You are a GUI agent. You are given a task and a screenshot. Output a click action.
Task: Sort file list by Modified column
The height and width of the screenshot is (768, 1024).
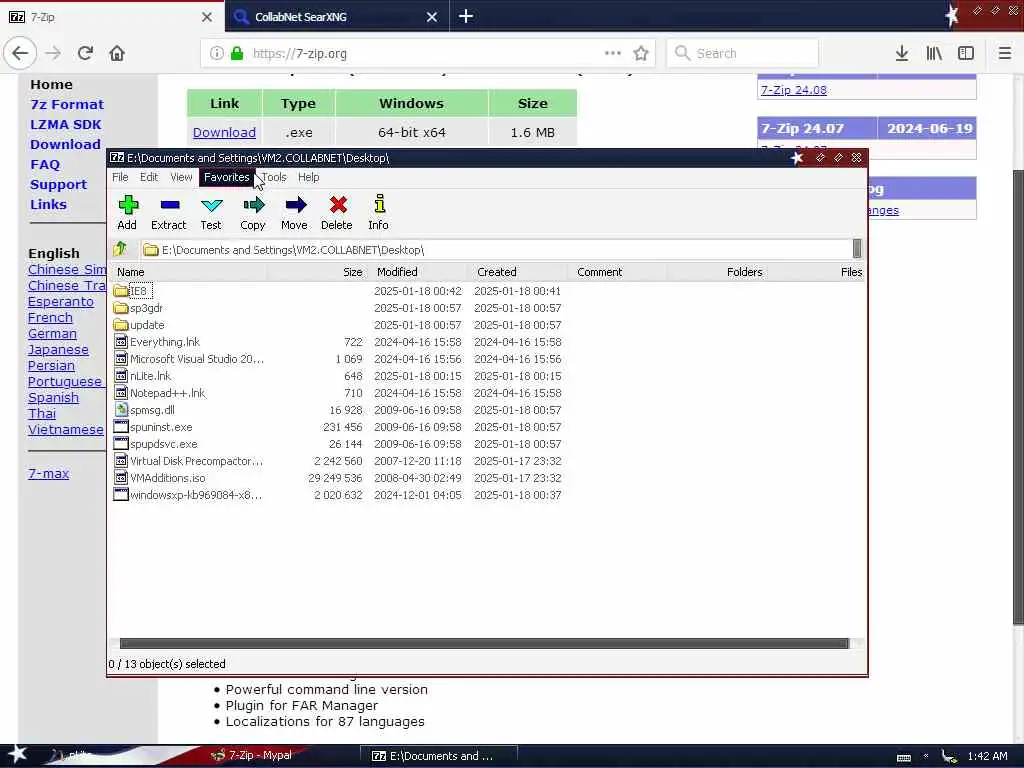(x=417, y=272)
